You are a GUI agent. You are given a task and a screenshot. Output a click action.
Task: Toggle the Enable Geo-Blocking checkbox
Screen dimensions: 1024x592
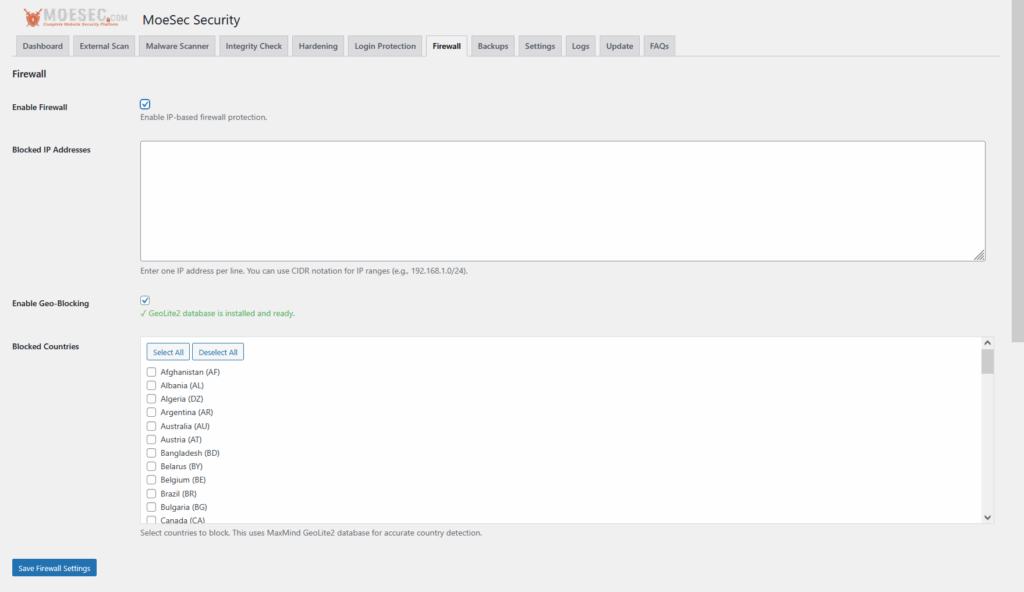click(145, 299)
